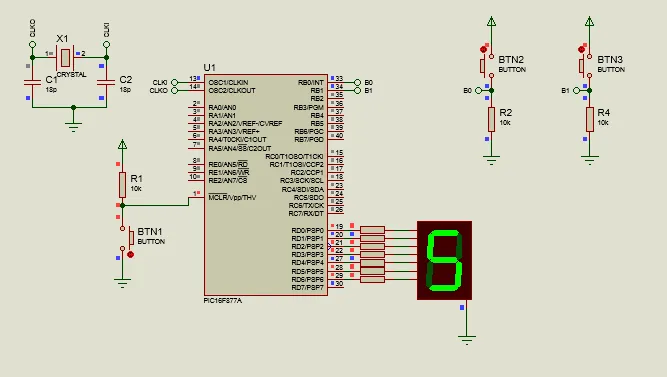Click the U1 reference label of the microcontroller
The height and width of the screenshot is (377, 667).
pyautogui.click(x=210, y=67)
